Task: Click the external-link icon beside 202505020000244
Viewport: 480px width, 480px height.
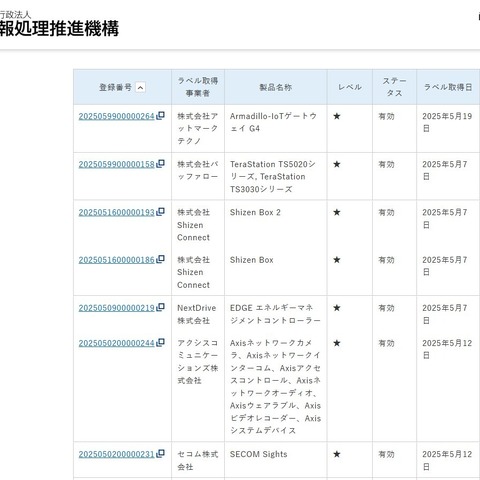Action: pos(160,342)
